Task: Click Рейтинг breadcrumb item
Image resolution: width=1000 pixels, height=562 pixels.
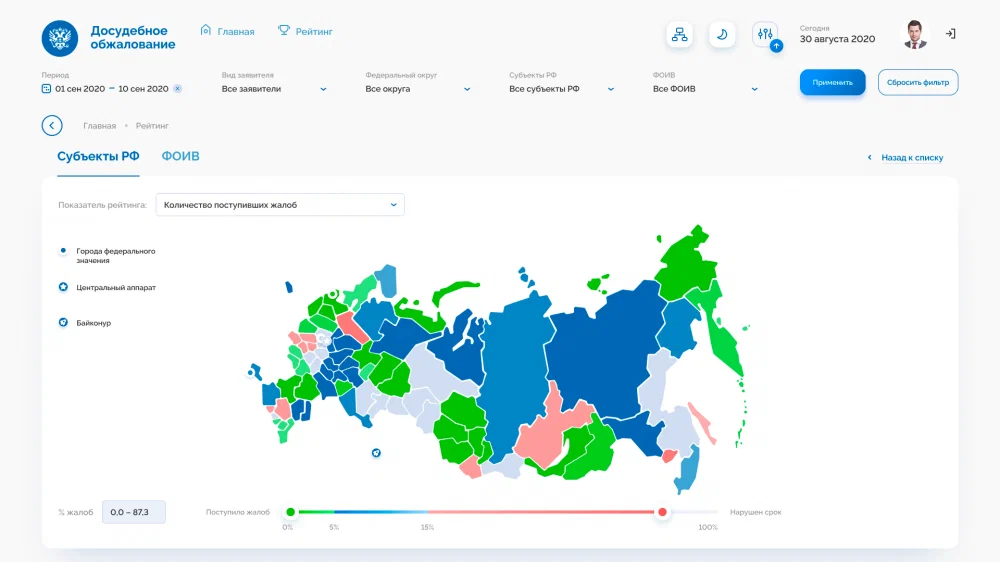Action: (x=152, y=126)
